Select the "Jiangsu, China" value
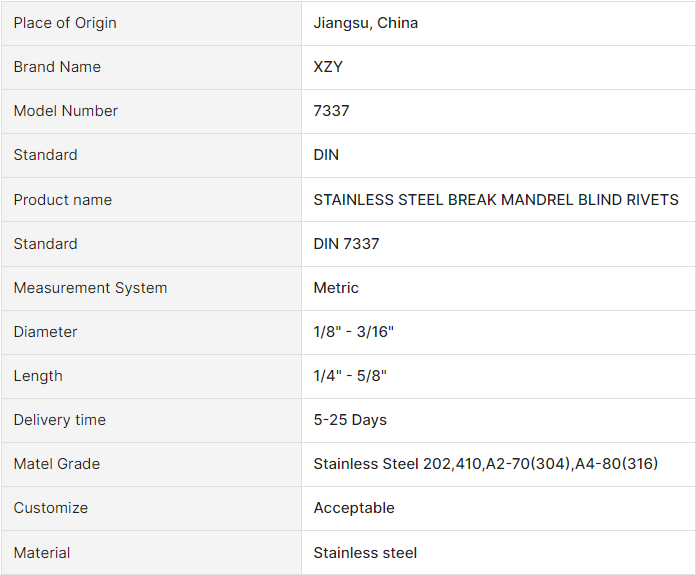This screenshot has height=575, width=696. 366,23
